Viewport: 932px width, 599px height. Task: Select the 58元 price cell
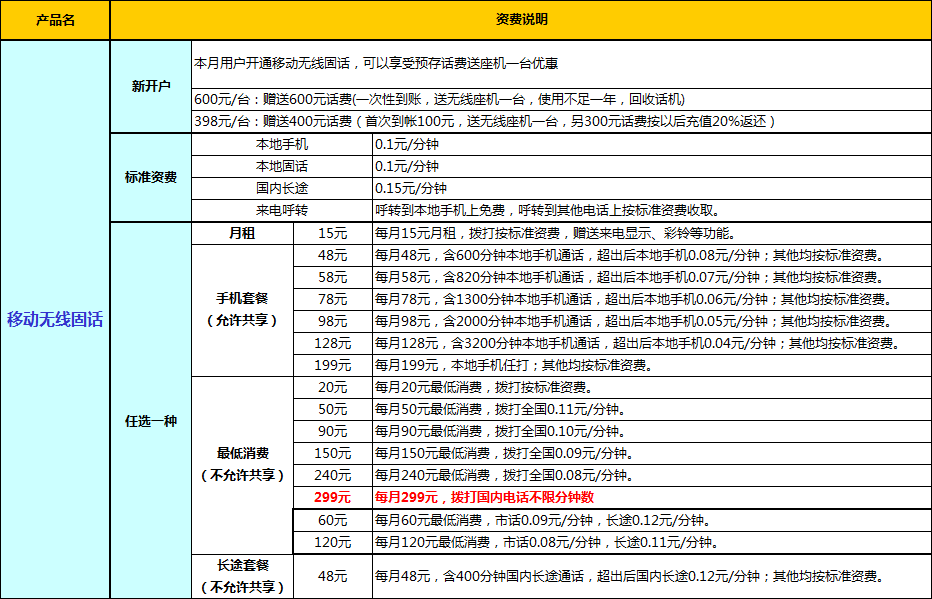[x=333, y=278]
